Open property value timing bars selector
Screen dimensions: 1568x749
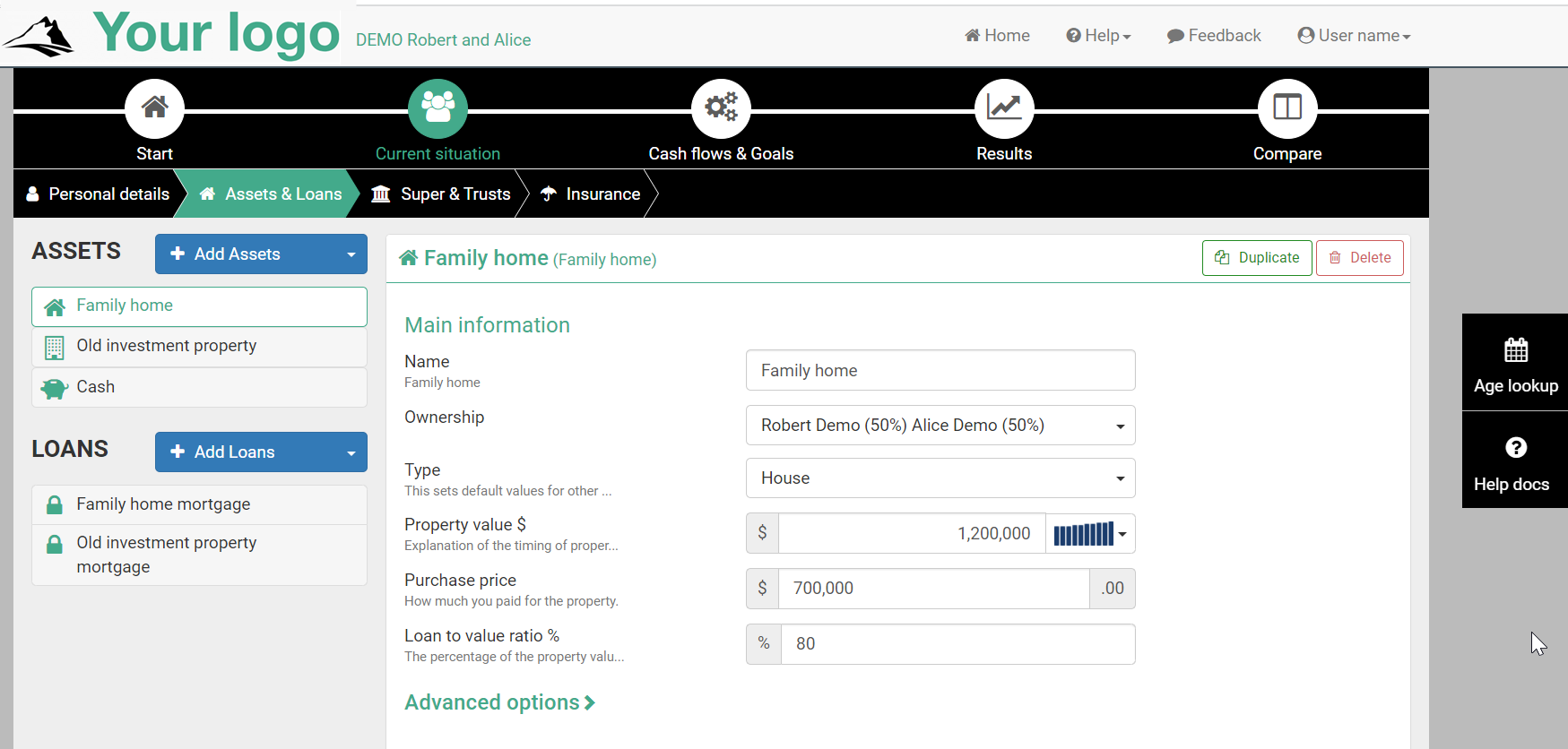tap(1090, 534)
